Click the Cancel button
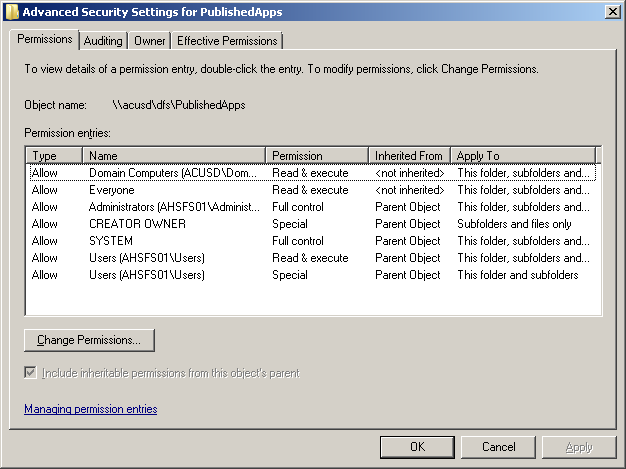 click(498, 447)
